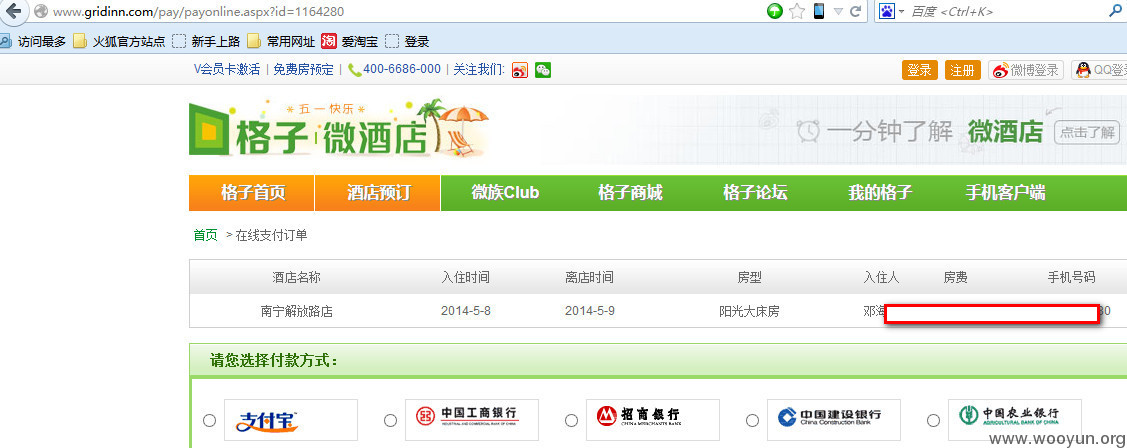The width and height of the screenshot is (1127, 448).
Task: Select the 支付宝 payment radio button
Action: 209,420
